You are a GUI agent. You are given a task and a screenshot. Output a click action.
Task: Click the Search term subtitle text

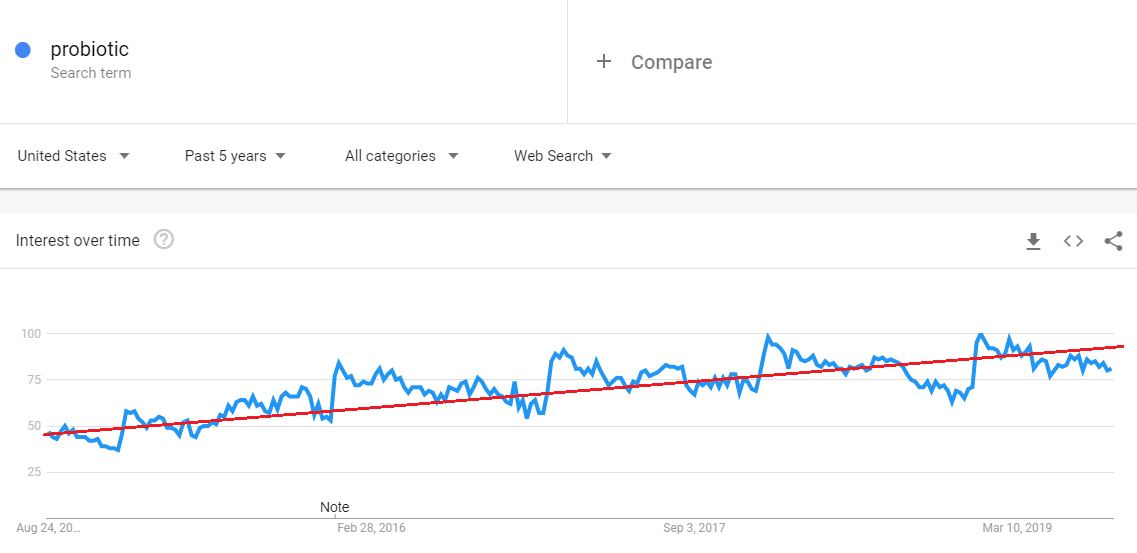point(91,73)
